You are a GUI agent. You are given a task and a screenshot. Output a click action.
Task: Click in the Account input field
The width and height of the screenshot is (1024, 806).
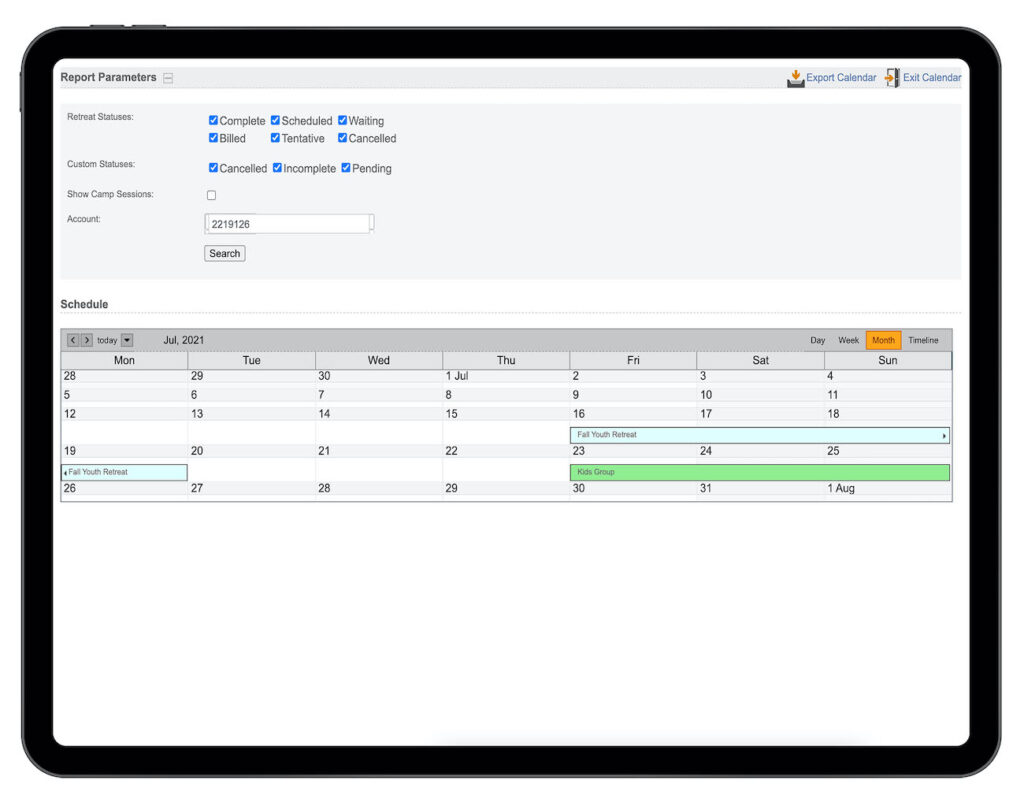pyautogui.click(x=288, y=224)
